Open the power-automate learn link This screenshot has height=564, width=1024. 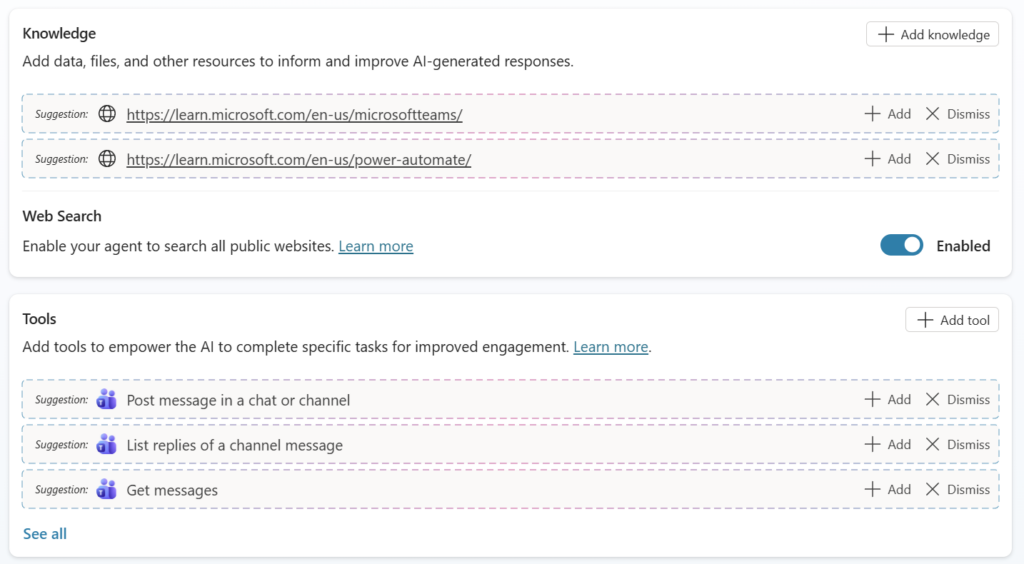(298, 159)
